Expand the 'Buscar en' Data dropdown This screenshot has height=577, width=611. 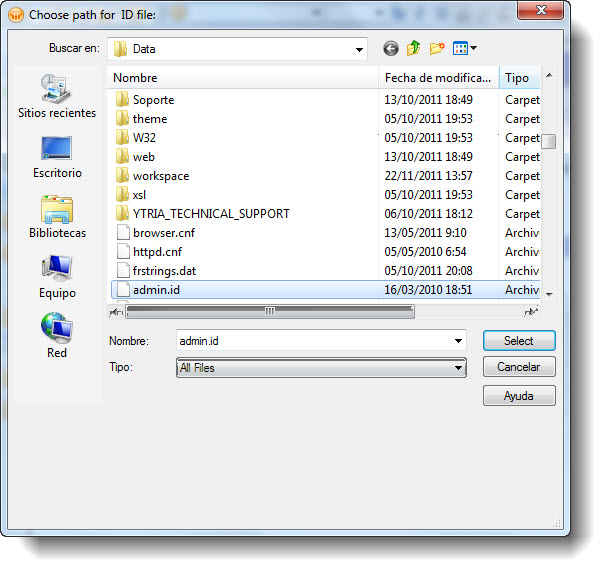(x=359, y=49)
